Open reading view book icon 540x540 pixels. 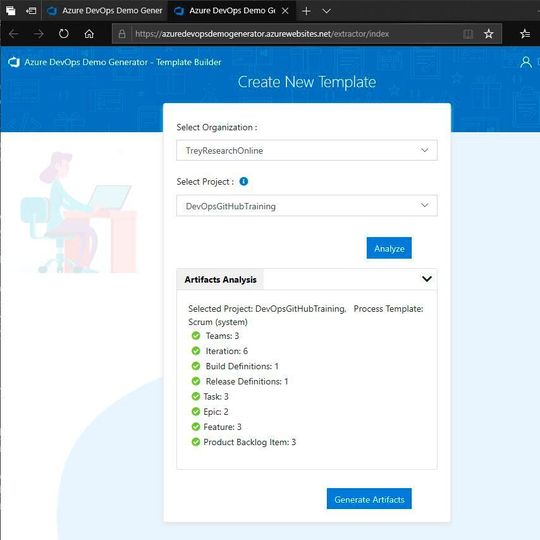pyautogui.click(x=468, y=34)
